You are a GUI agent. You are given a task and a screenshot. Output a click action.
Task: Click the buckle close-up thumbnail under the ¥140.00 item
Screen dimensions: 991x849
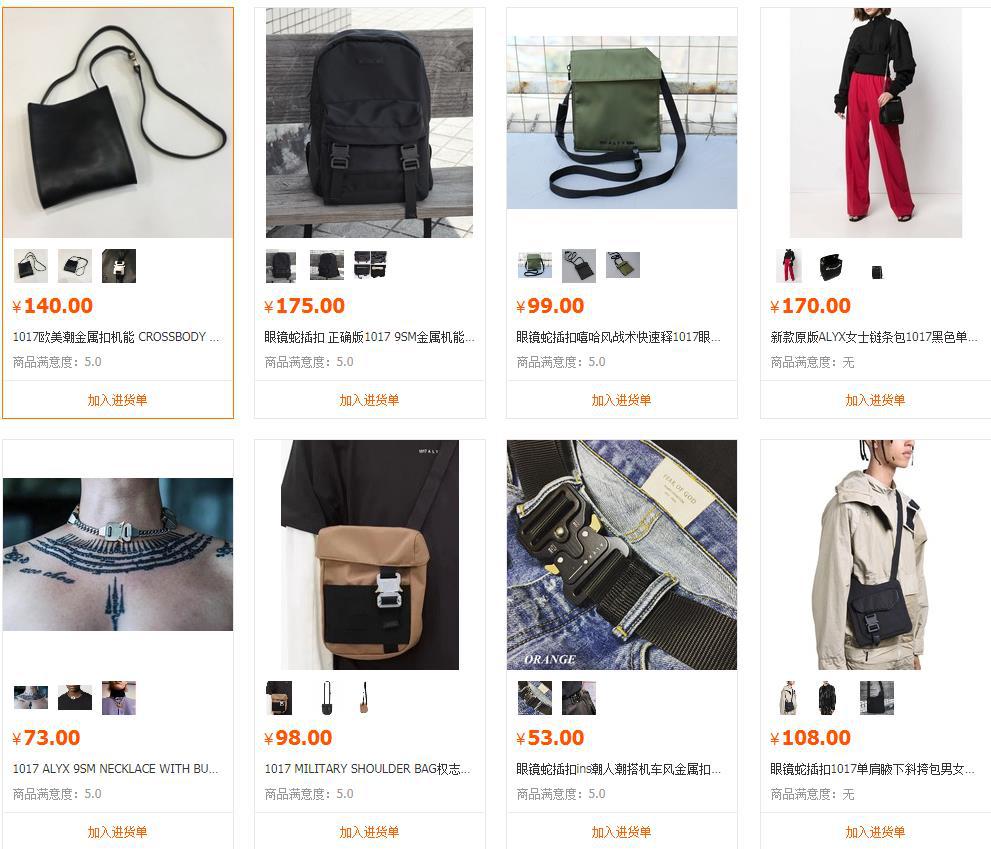[119, 266]
